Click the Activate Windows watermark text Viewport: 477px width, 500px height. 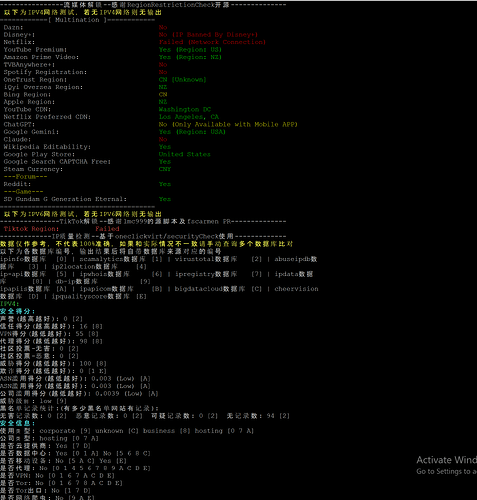pos(446,460)
